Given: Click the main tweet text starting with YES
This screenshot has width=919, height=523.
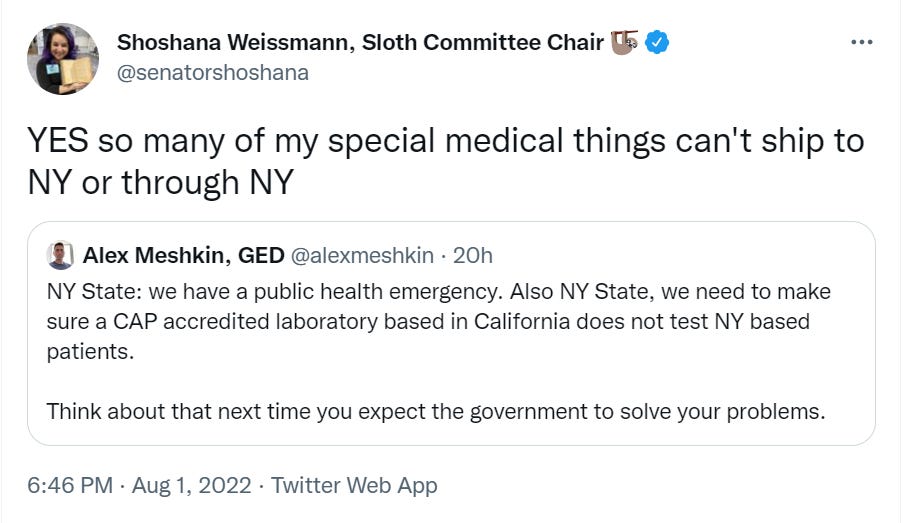Looking at the screenshot, I should [x=445, y=141].
